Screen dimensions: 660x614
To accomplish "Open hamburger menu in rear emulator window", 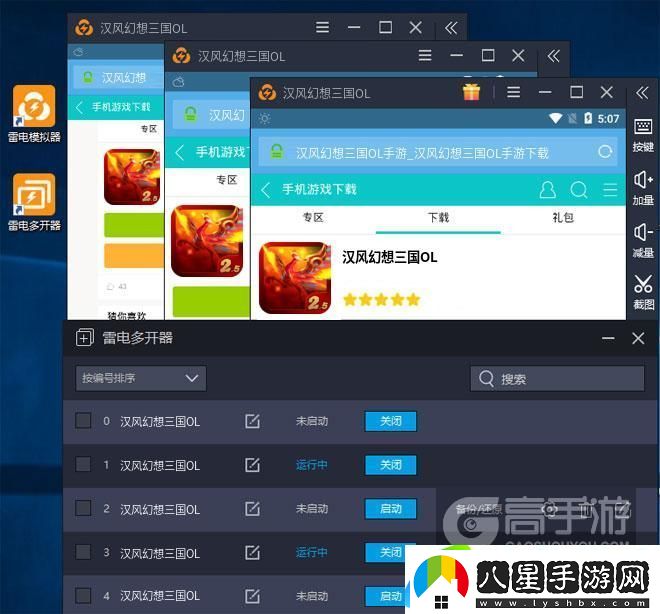I will (x=322, y=27).
